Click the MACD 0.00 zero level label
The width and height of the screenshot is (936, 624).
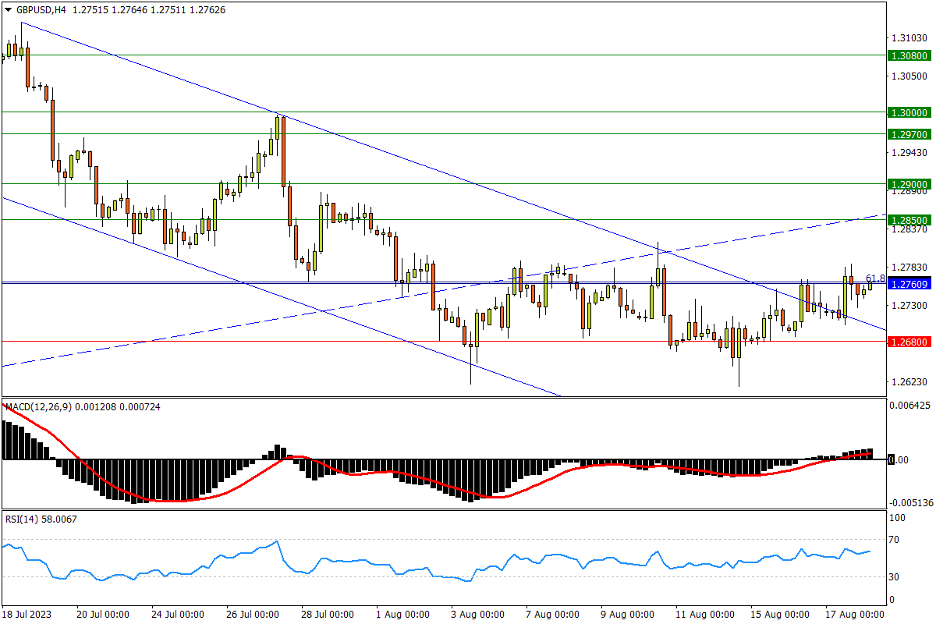tap(900, 460)
